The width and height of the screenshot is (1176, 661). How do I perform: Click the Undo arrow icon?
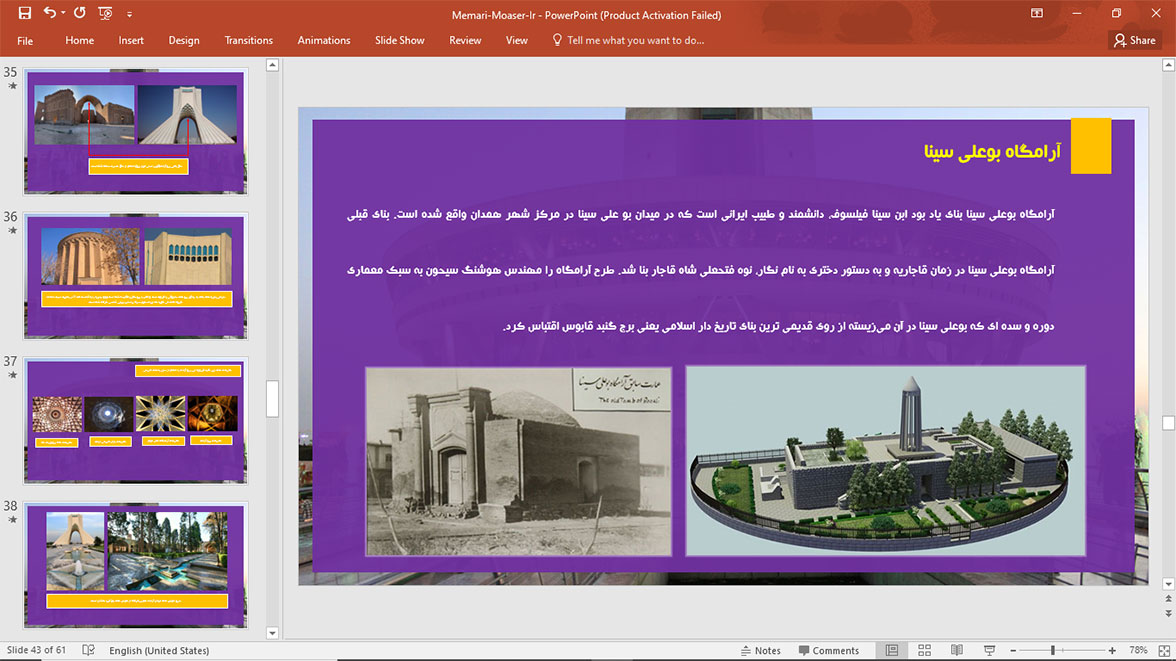click(x=50, y=14)
